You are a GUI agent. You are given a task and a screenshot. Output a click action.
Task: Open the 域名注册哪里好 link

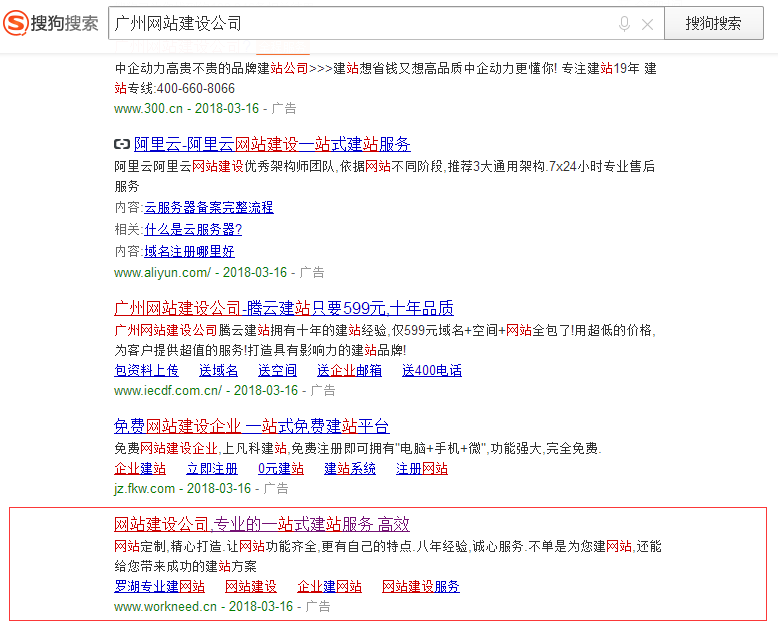coord(189,251)
